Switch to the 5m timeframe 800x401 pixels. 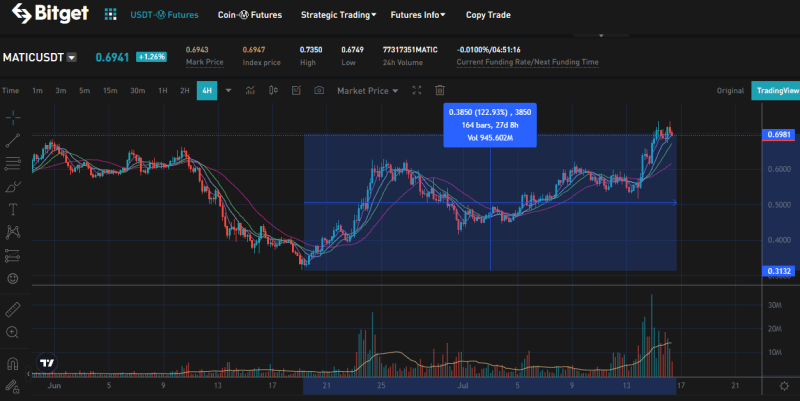[84, 90]
